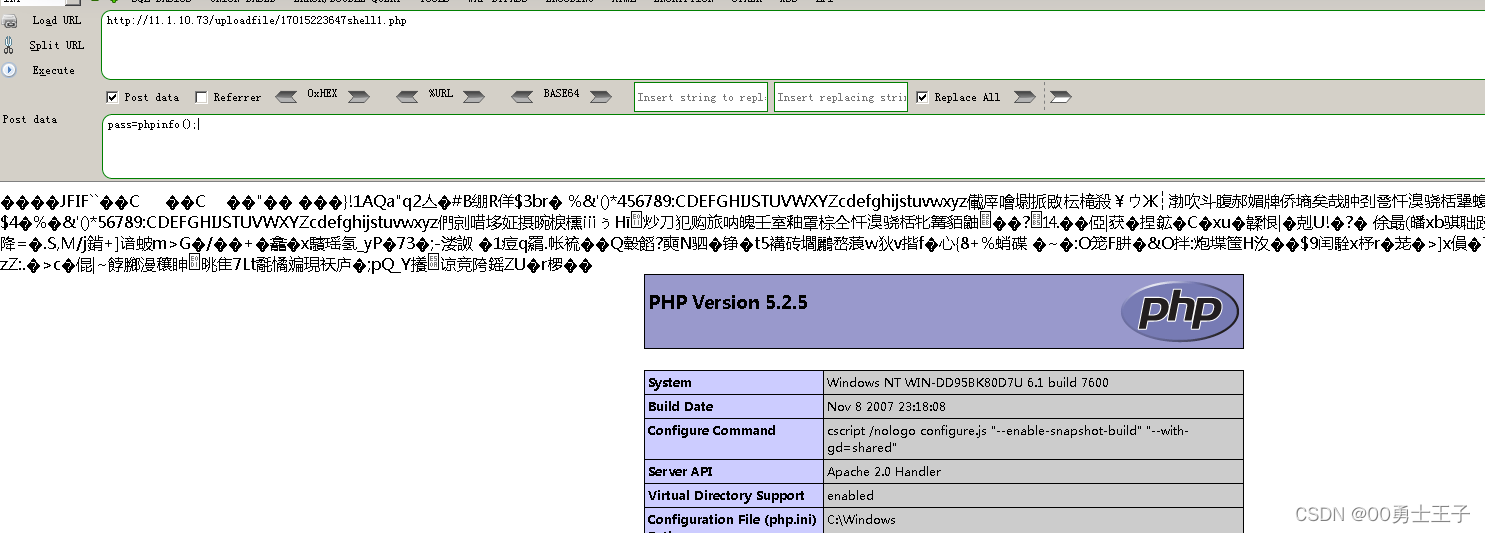Focus the URL text area with shell1.php
The width and height of the screenshot is (1485, 533).
[793, 45]
